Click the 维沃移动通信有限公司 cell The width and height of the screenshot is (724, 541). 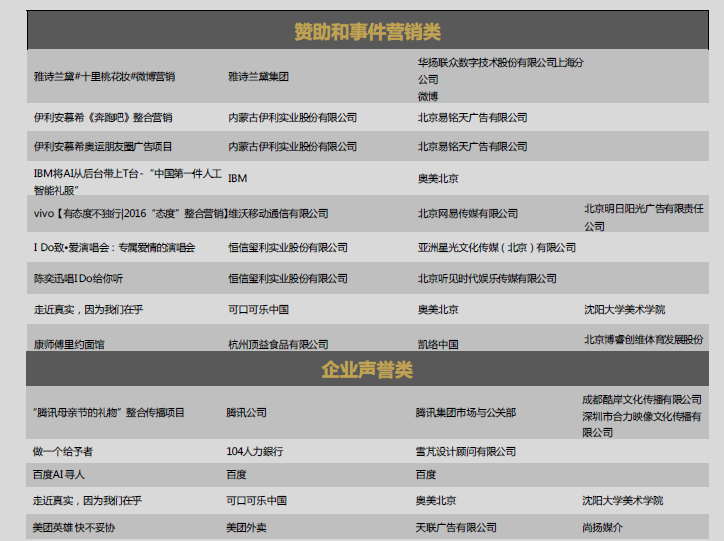click(278, 214)
